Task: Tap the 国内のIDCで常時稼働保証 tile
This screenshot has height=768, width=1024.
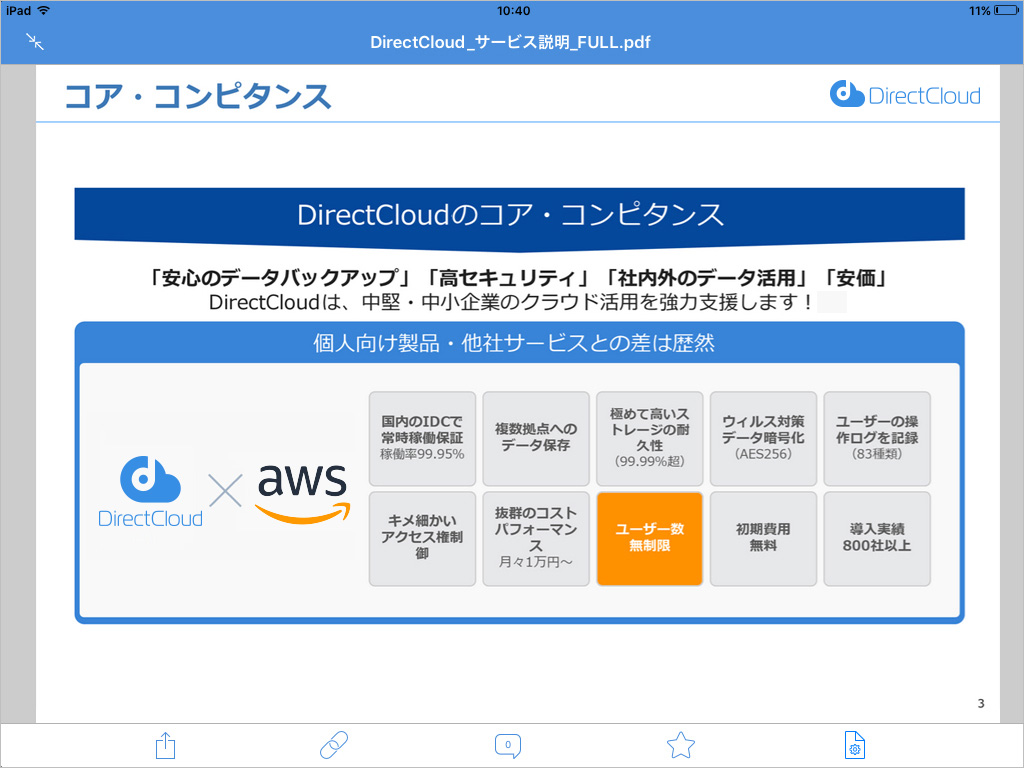Action: point(423,438)
